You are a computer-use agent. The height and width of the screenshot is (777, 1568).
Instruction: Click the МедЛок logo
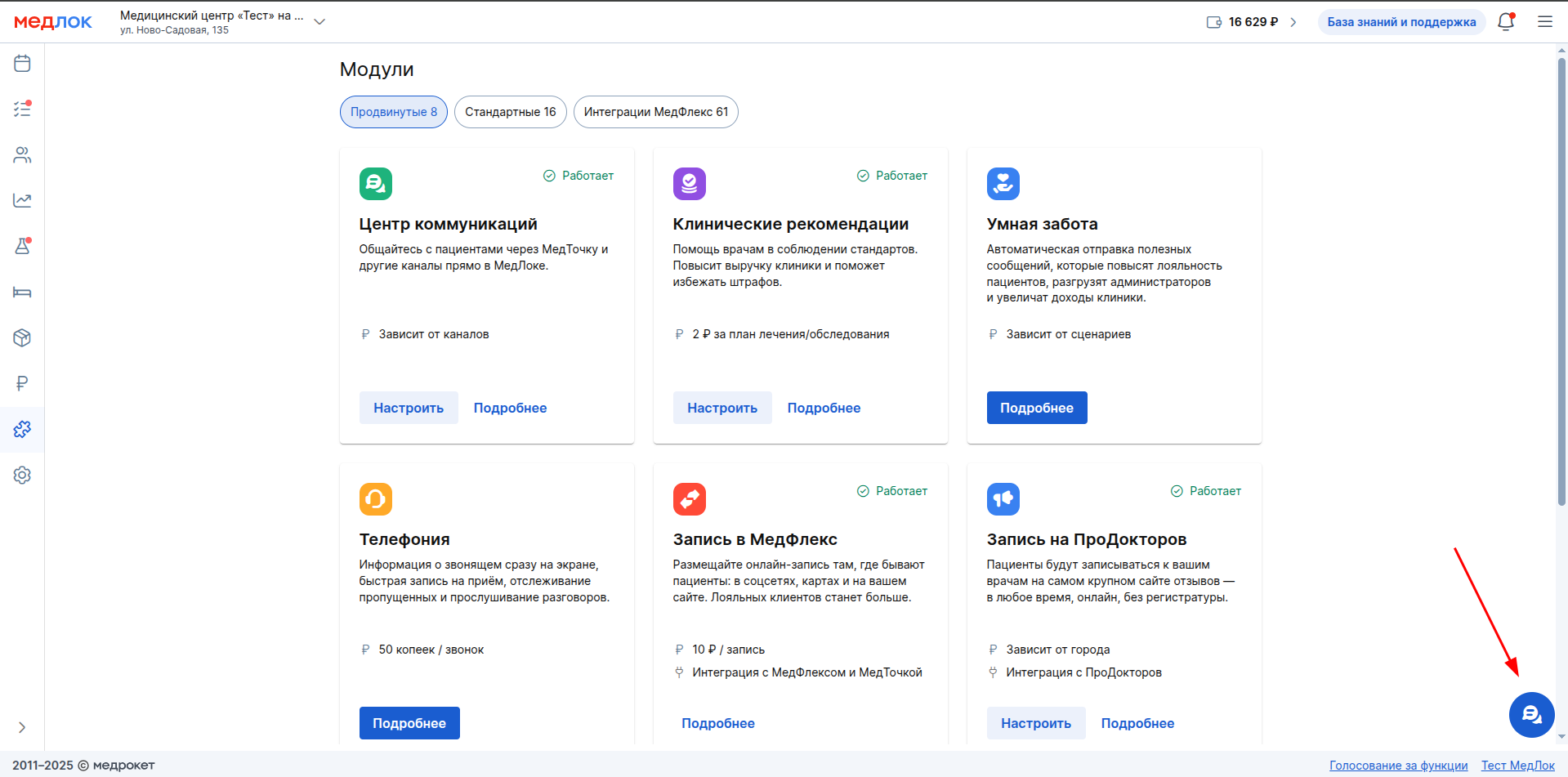(x=53, y=22)
